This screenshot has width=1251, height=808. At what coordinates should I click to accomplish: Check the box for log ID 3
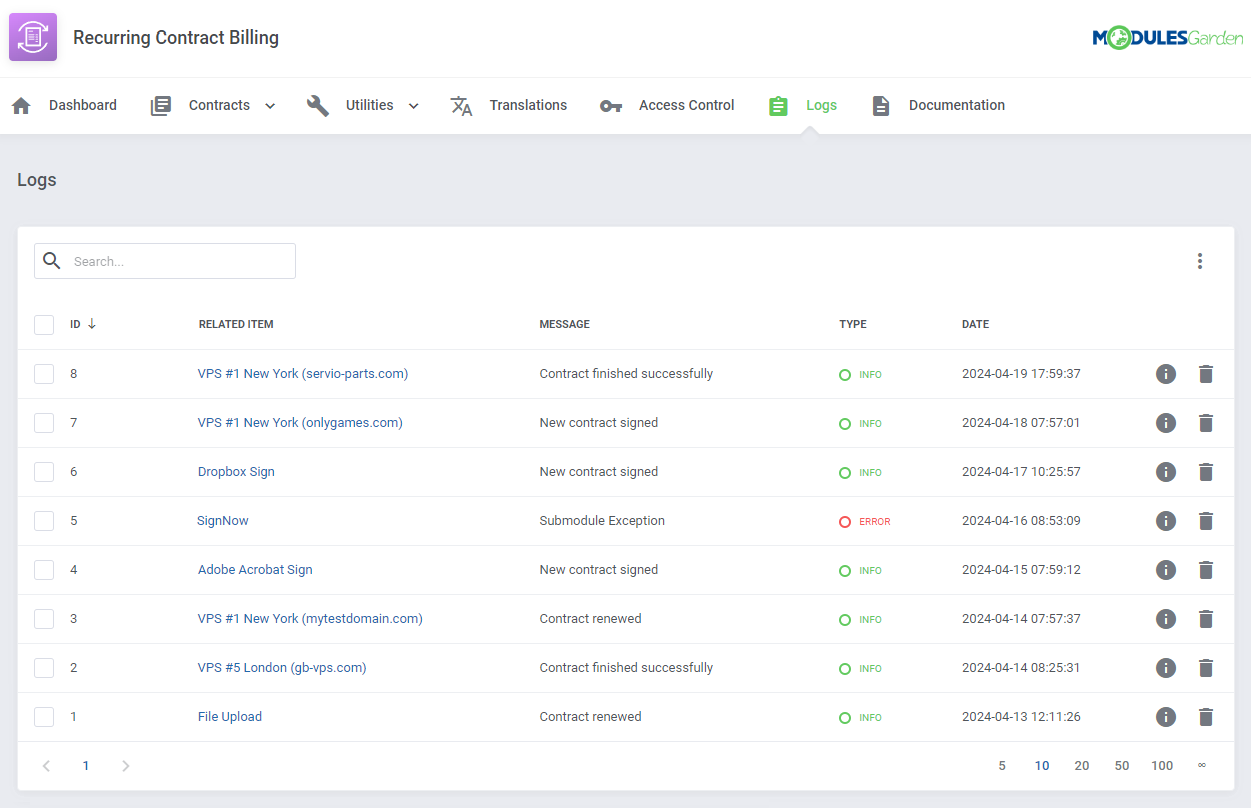pos(44,619)
